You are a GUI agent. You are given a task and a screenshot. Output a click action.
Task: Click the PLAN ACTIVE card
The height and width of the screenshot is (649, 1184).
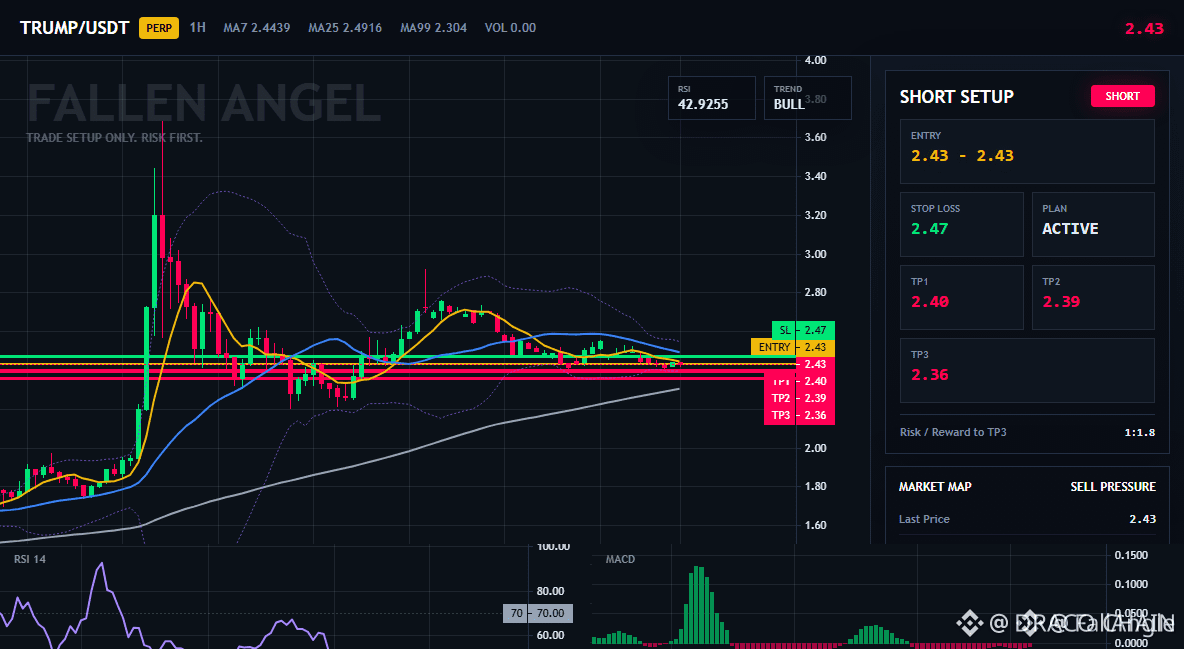coord(1093,224)
